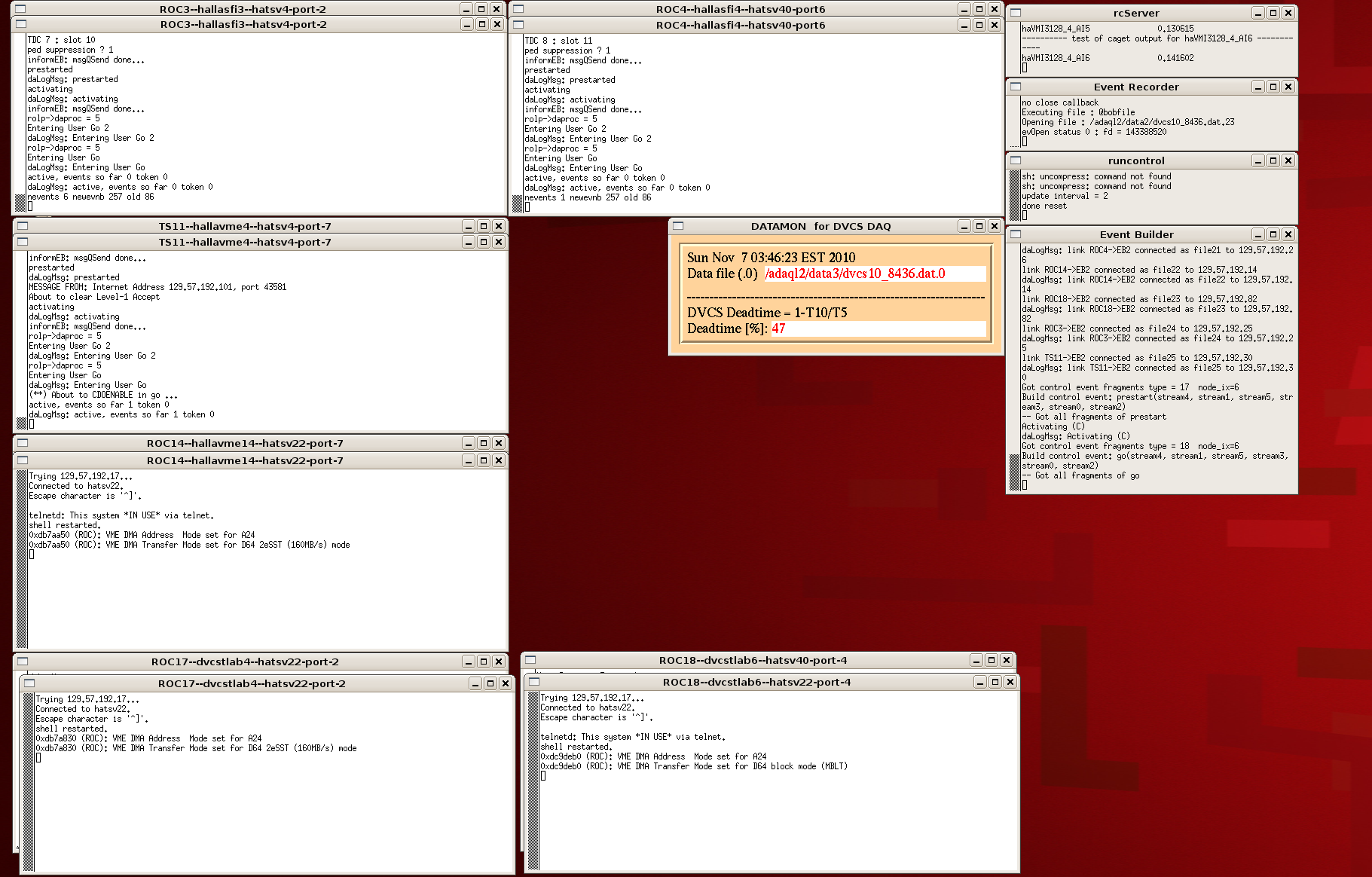Screen dimensions: 1372x877
Task: Open window menu icon of DATAMON window
Action: click(x=678, y=226)
